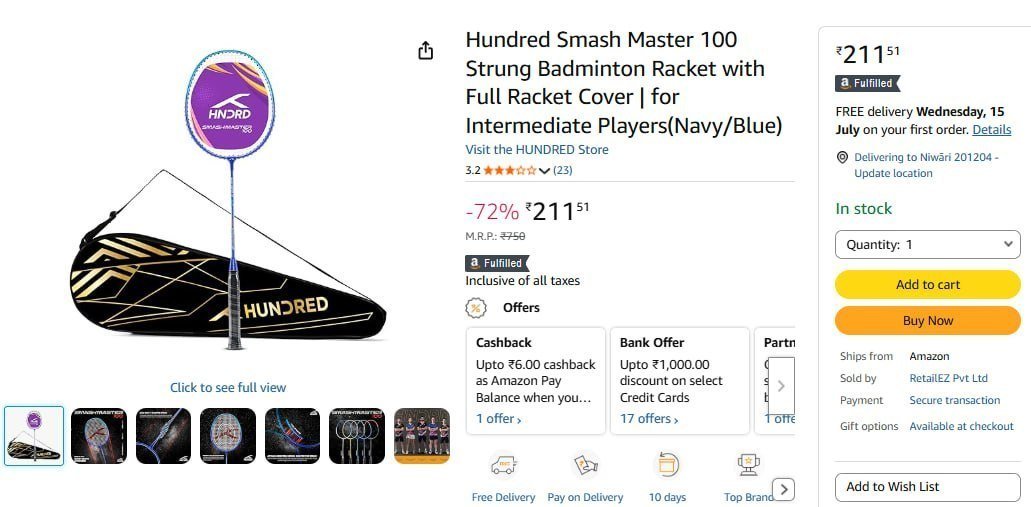Select the team players photo thumbnail
This screenshot has height=507, width=1031.
(421, 436)
